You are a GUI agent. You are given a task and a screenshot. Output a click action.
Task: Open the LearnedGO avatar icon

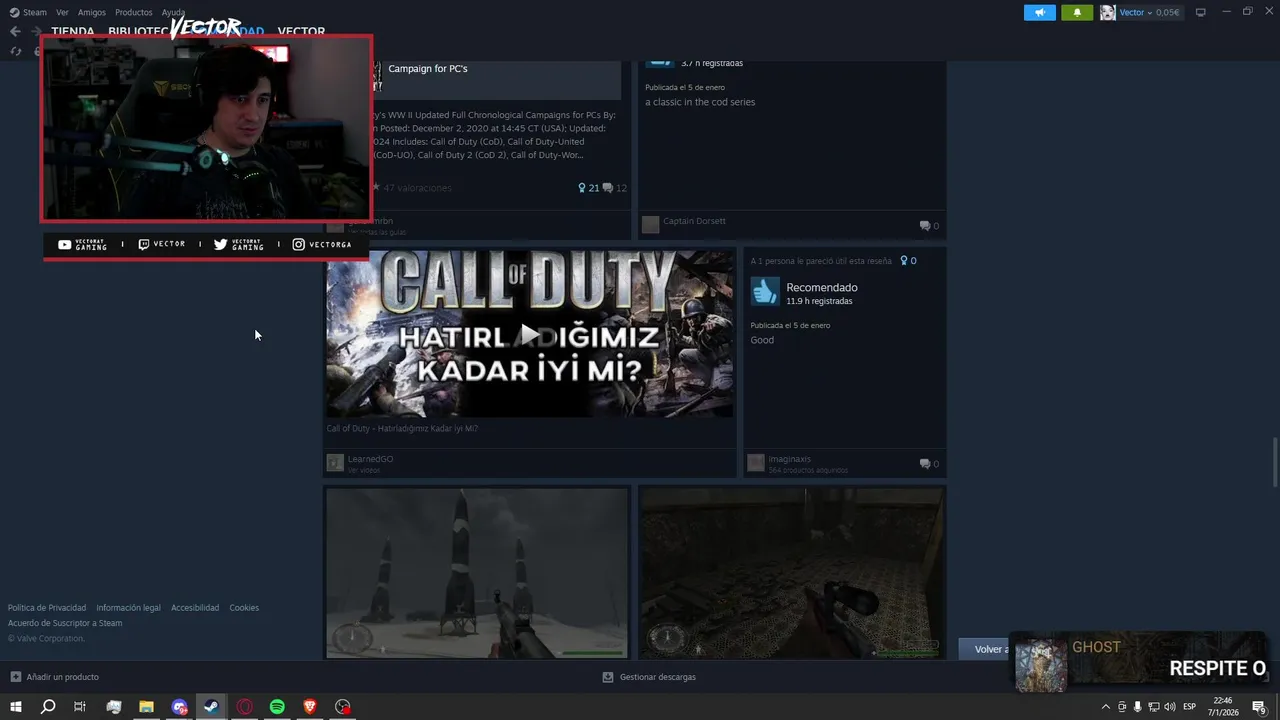(x=335, y=463)
